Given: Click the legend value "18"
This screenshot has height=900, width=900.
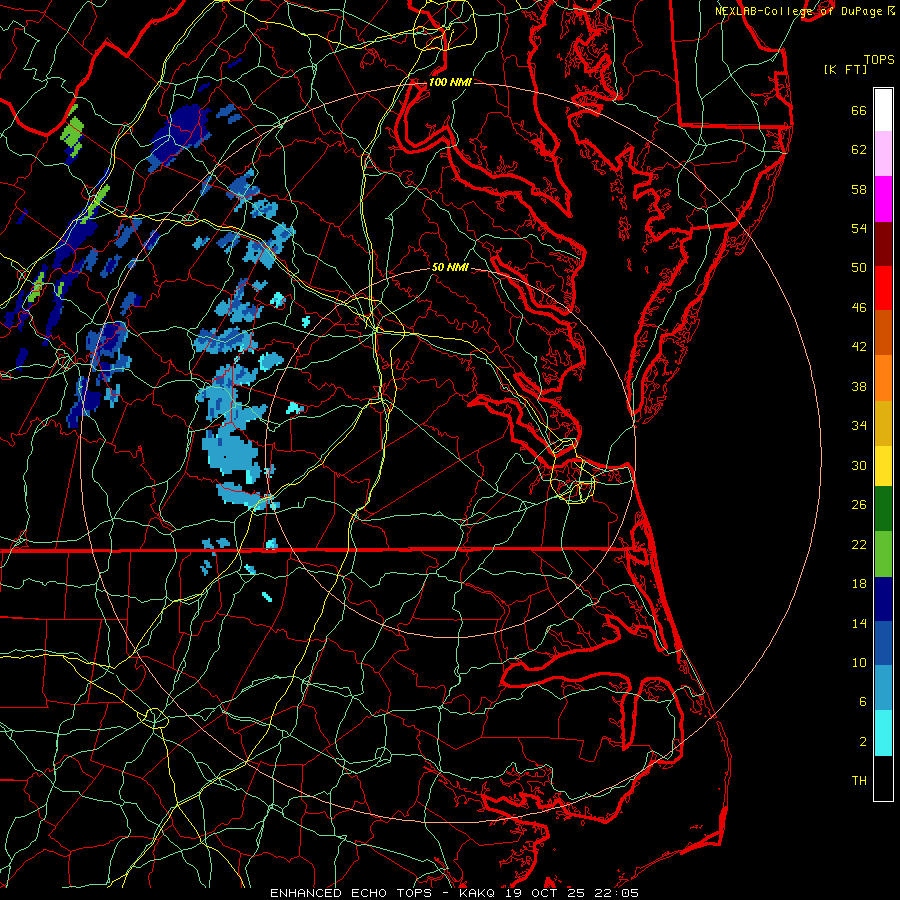Looking at the screenshot, I should pos(859,584).
